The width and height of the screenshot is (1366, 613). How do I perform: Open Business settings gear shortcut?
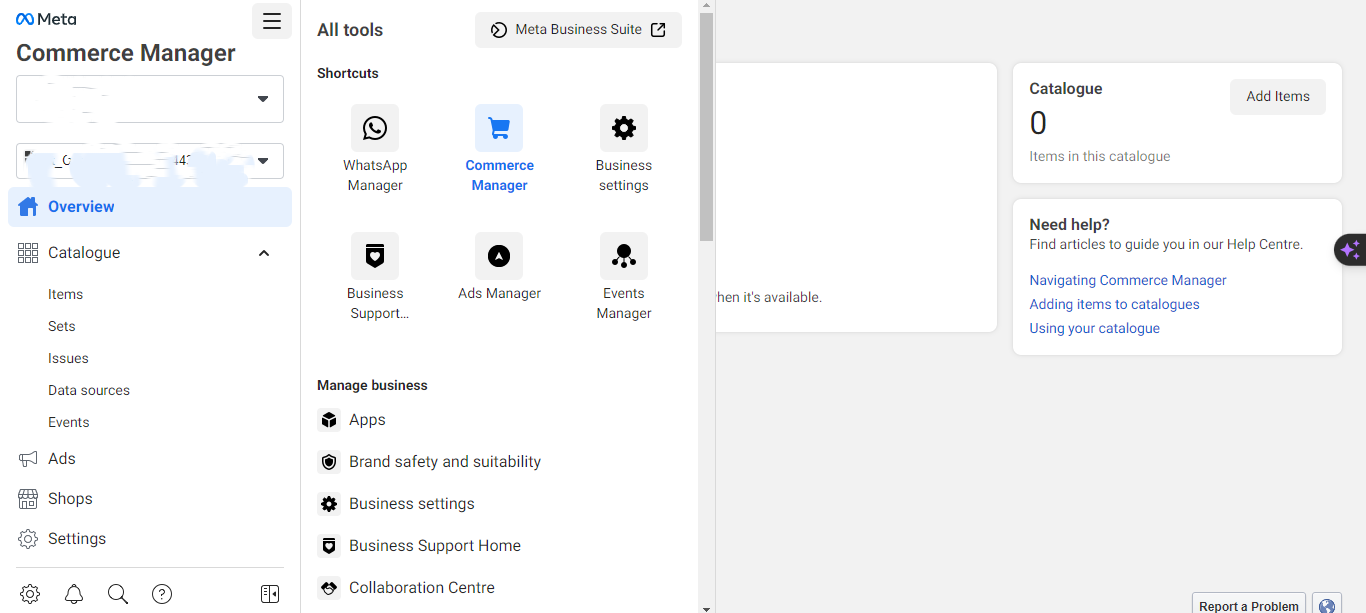[x=623, y=128]
